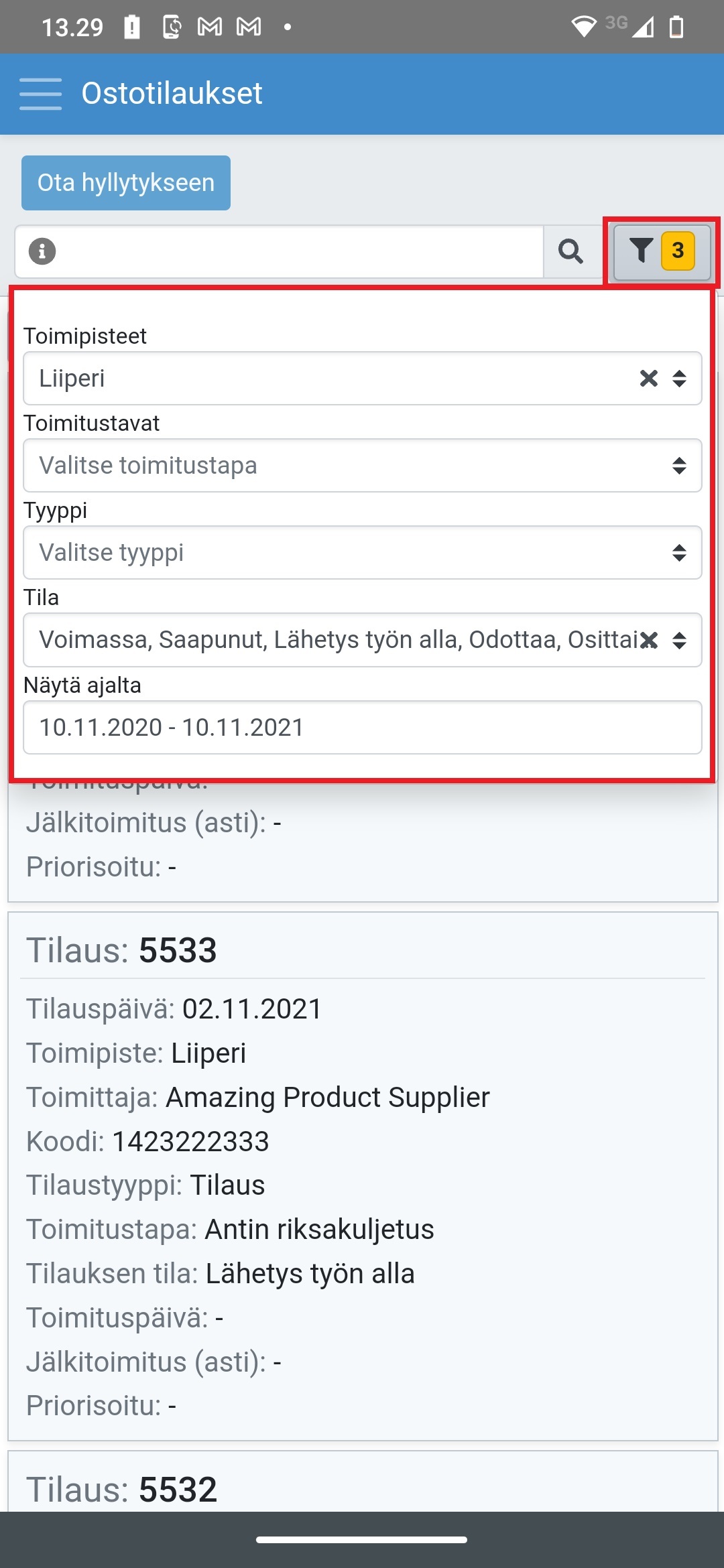
Task: Tap the Ostotilaukset page title
Action: pyautogui.click(x=172, y=93)
